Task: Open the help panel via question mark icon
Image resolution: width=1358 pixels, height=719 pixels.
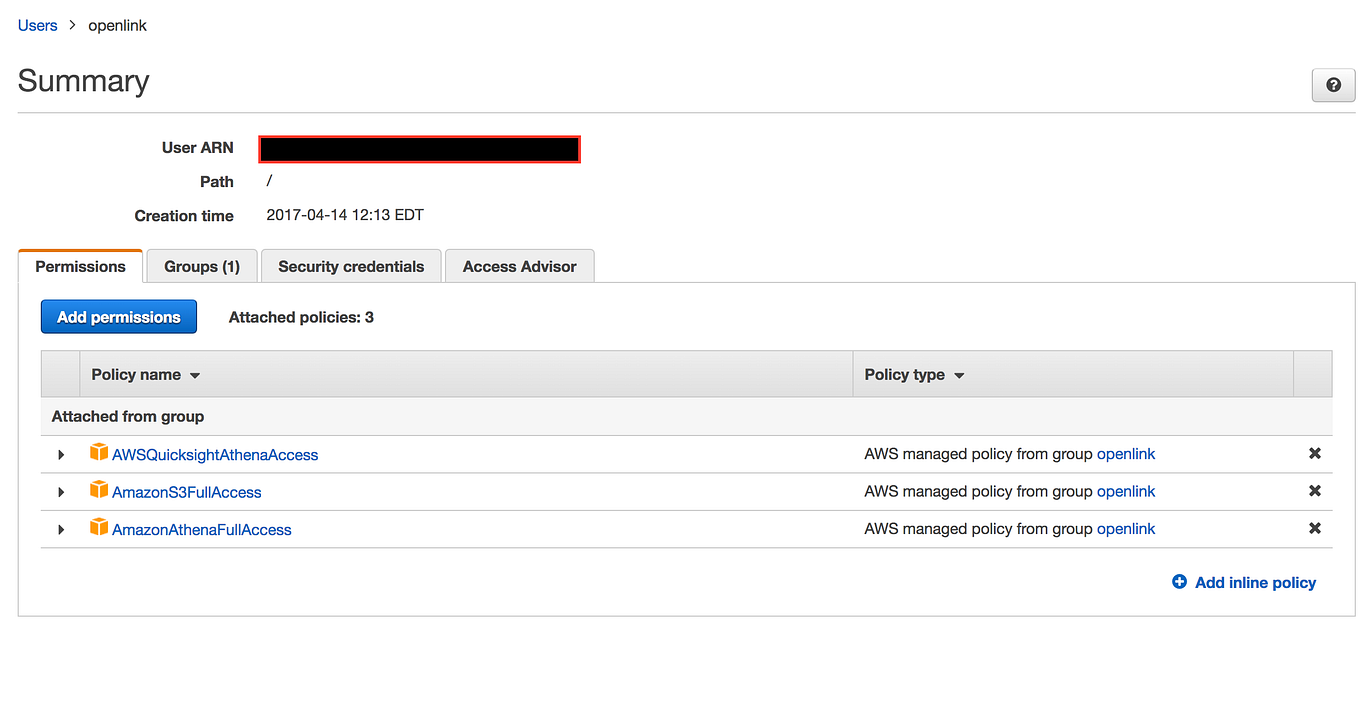Action: click(1333, 85)
